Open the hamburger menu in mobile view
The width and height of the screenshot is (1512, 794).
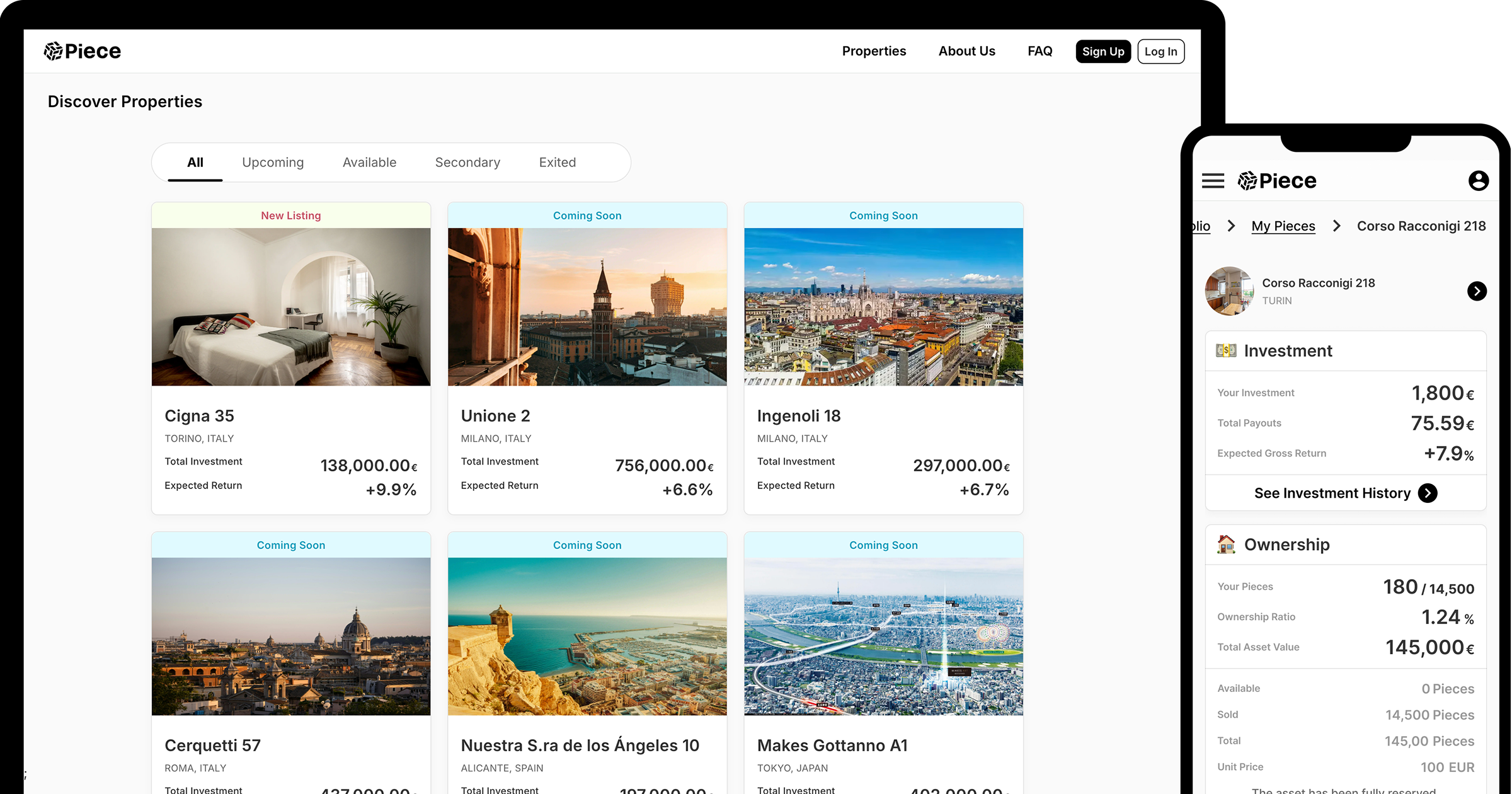click(x=1213, y=181)
